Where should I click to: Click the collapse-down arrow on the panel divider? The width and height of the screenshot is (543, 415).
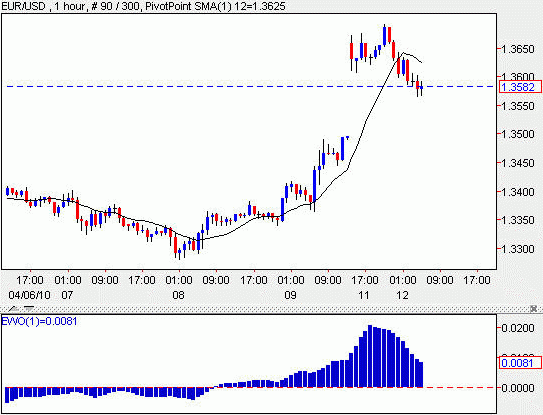pos(29,308)
